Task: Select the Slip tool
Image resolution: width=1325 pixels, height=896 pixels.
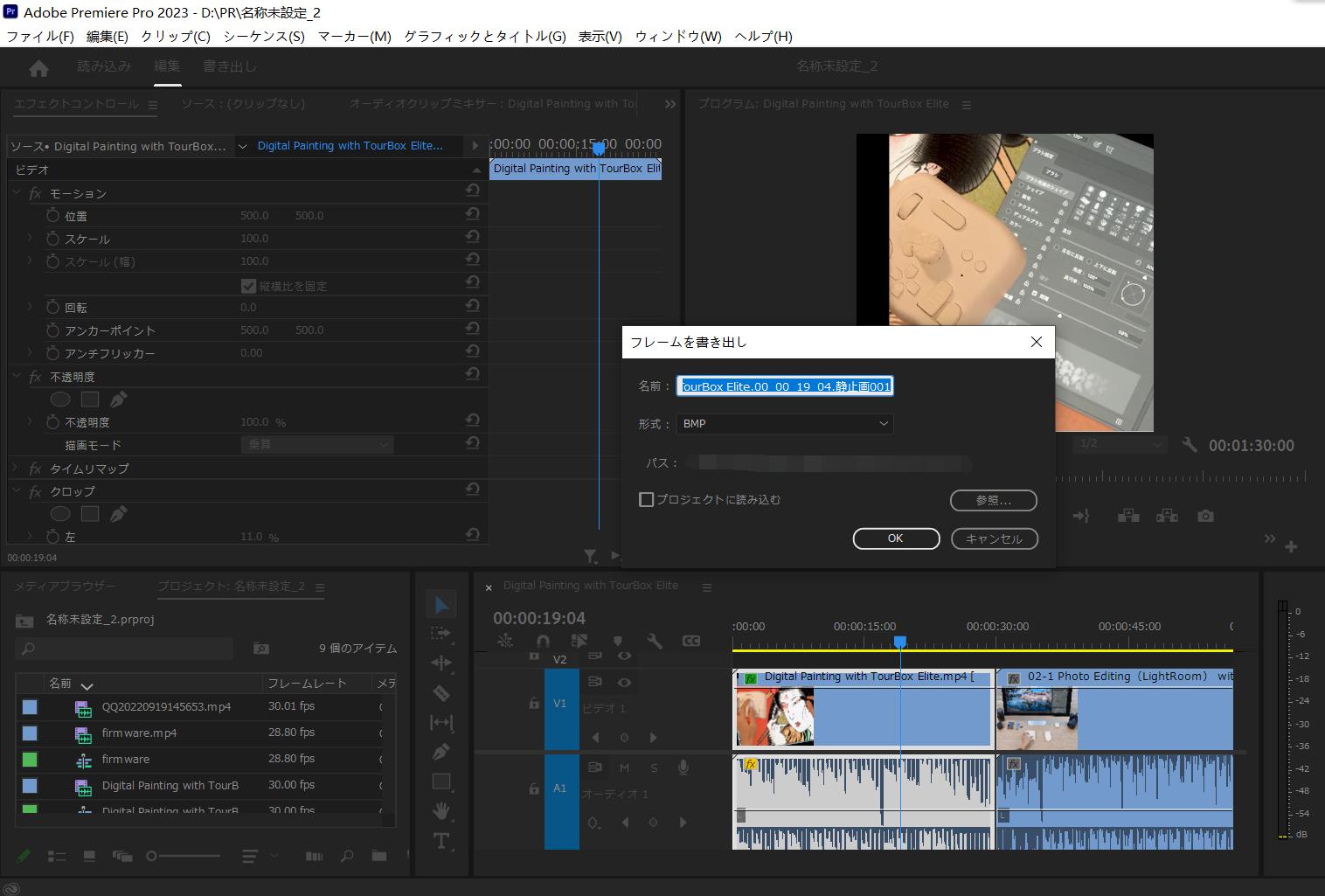Action: (x=441, y=722)
